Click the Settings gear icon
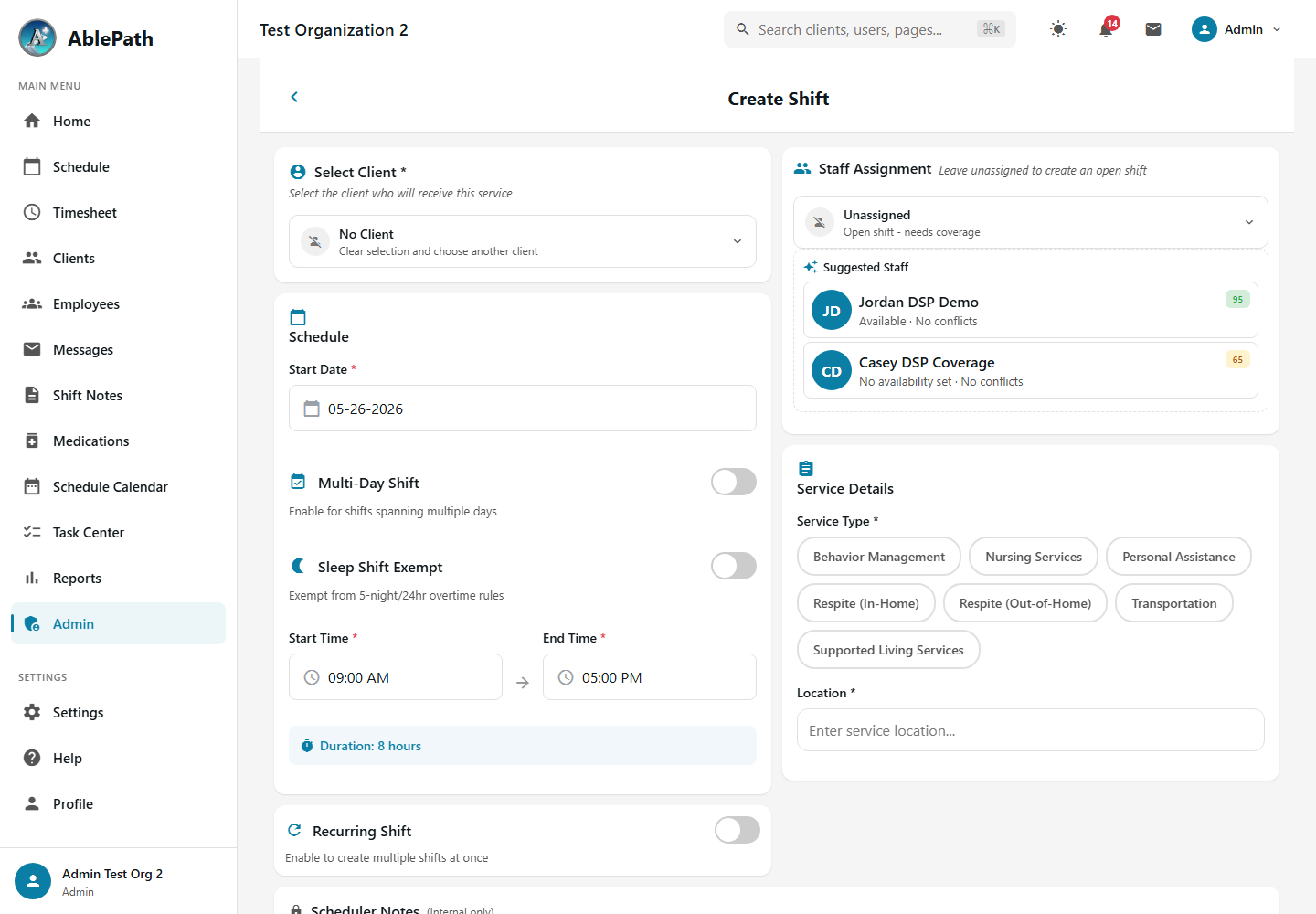Screen dimensions: 1316x914 click(x=32, y=712)
